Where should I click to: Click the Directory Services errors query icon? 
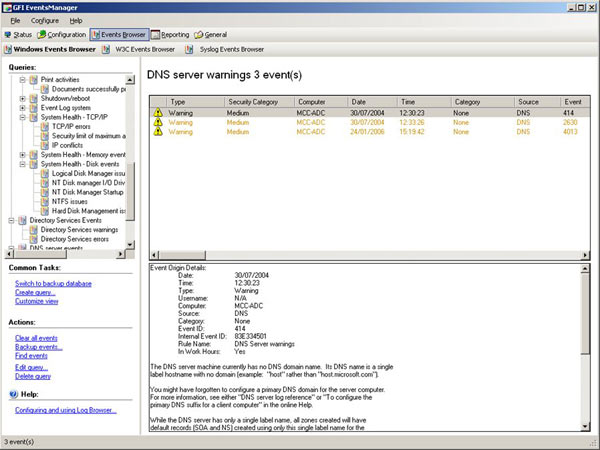point(34,239)
